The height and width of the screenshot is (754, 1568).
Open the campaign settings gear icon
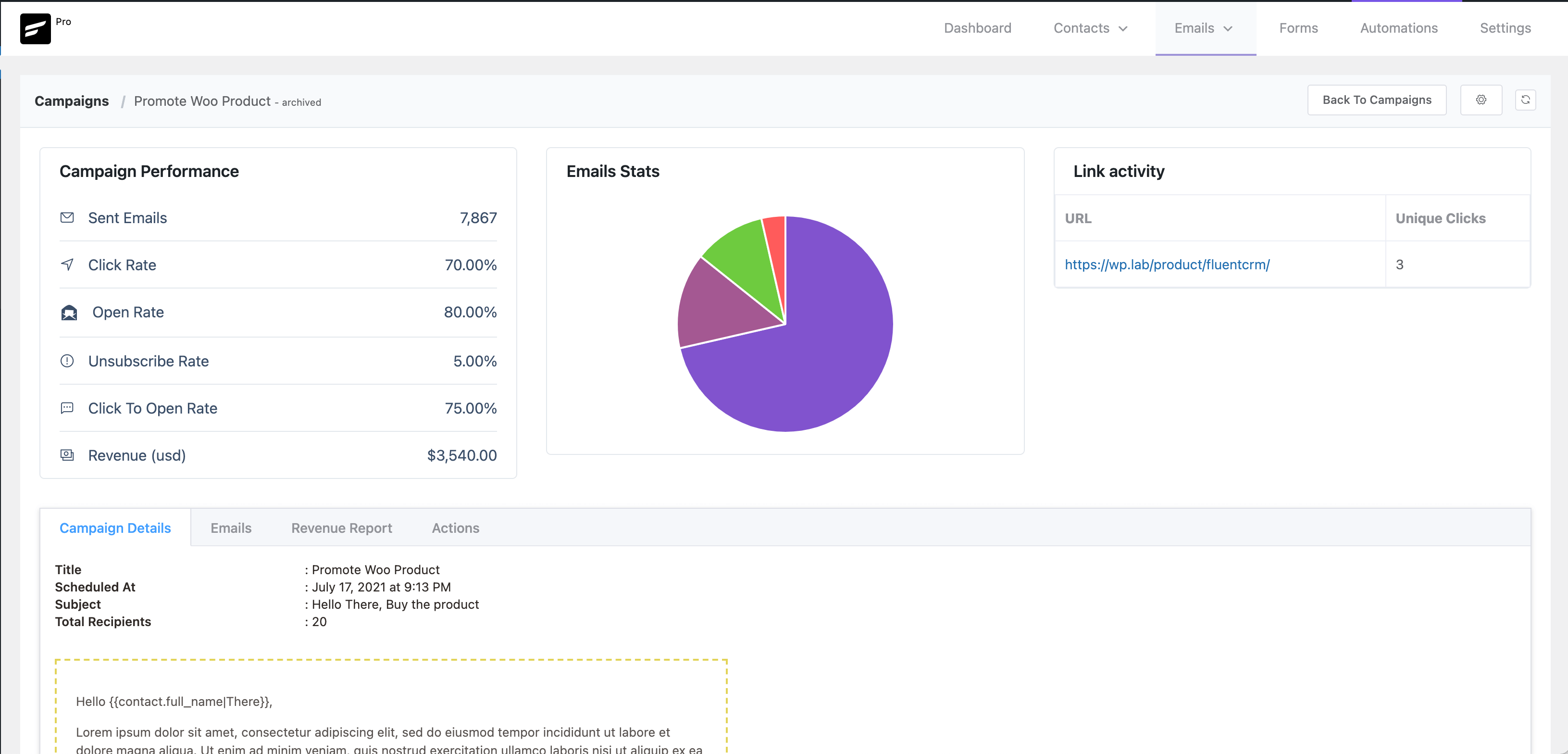[1481, 100]
